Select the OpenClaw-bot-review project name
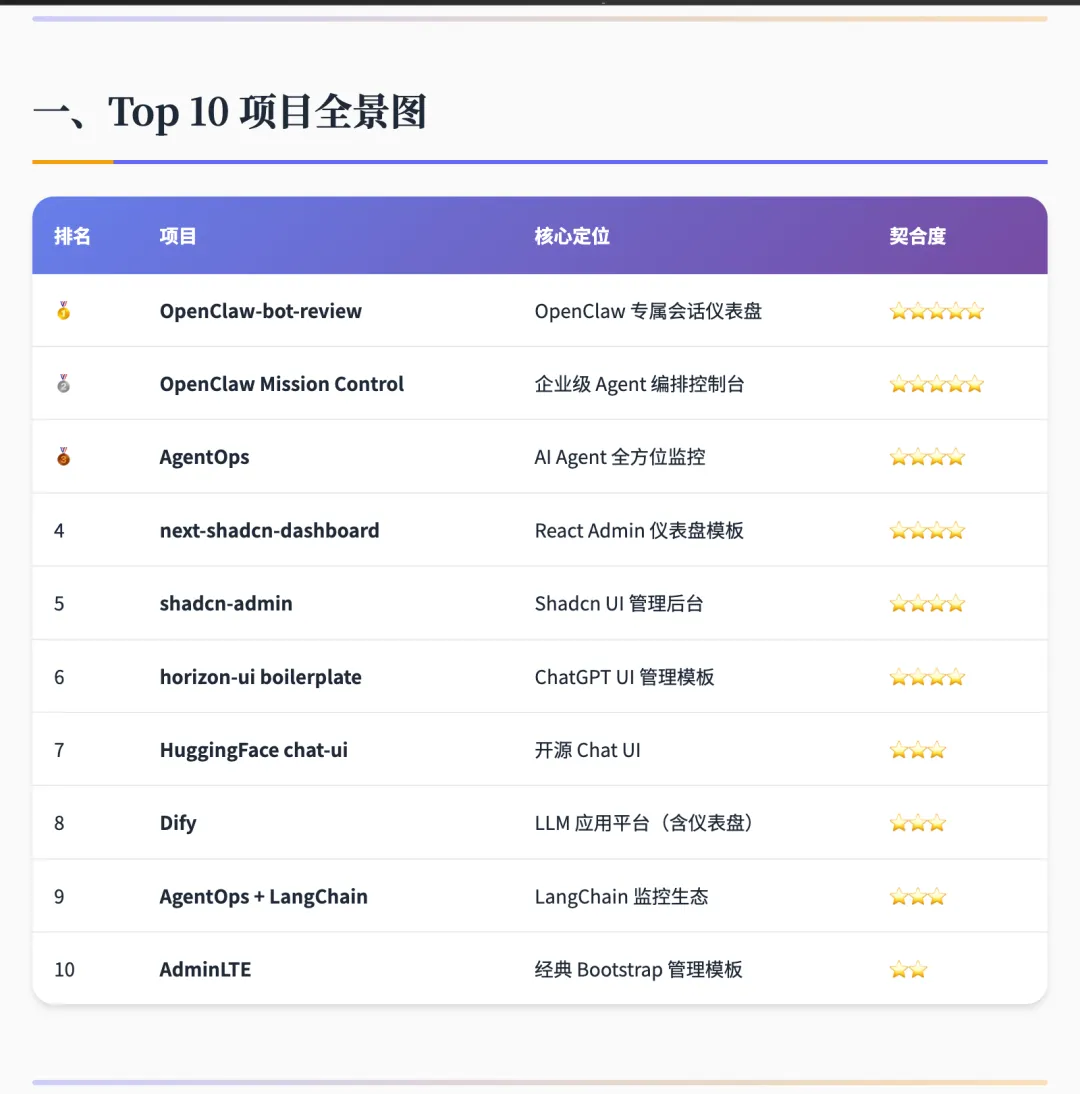1080x1094 pixels. tap(260, 310)
